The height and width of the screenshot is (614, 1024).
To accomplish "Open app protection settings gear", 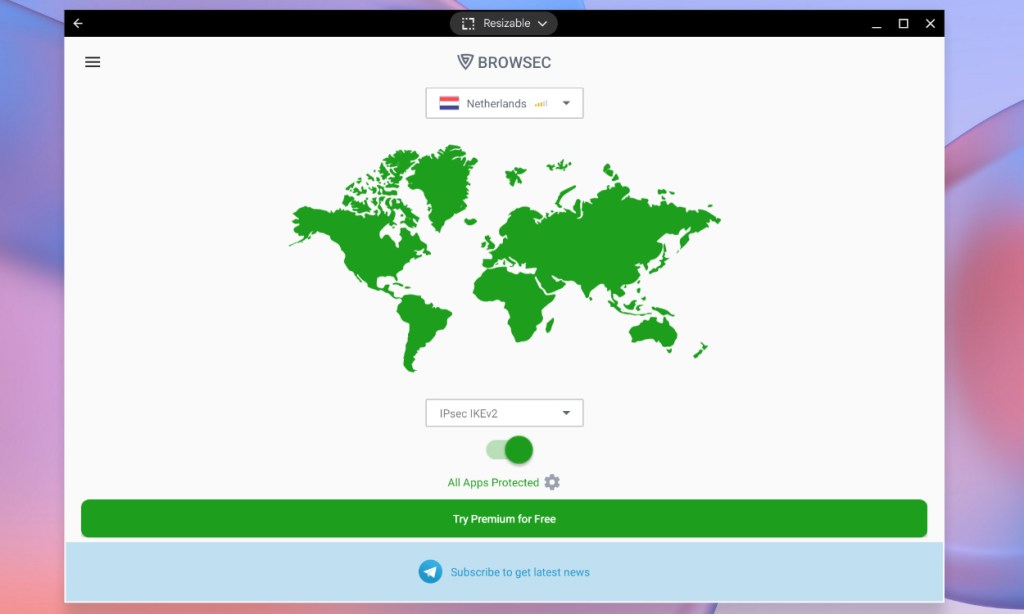I will (552, 482).
